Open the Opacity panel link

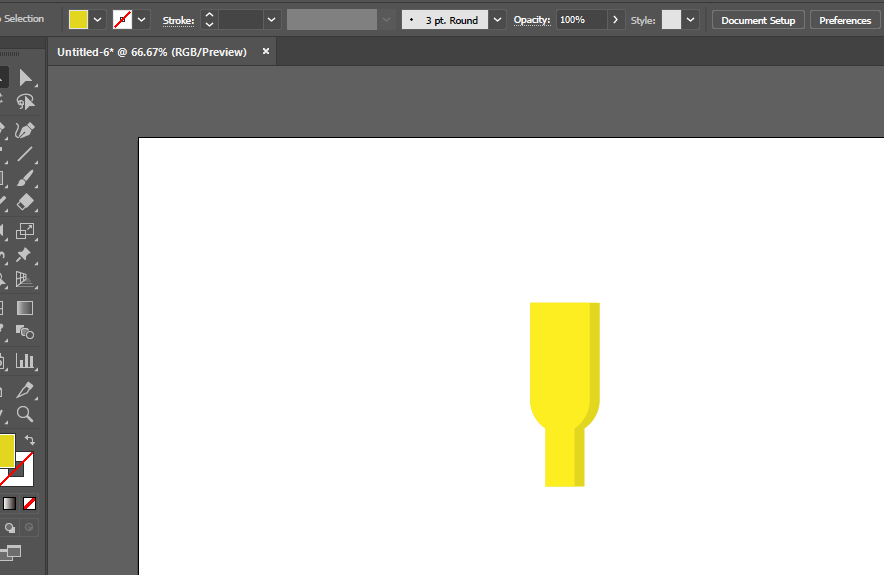click(x=532, y=20)
